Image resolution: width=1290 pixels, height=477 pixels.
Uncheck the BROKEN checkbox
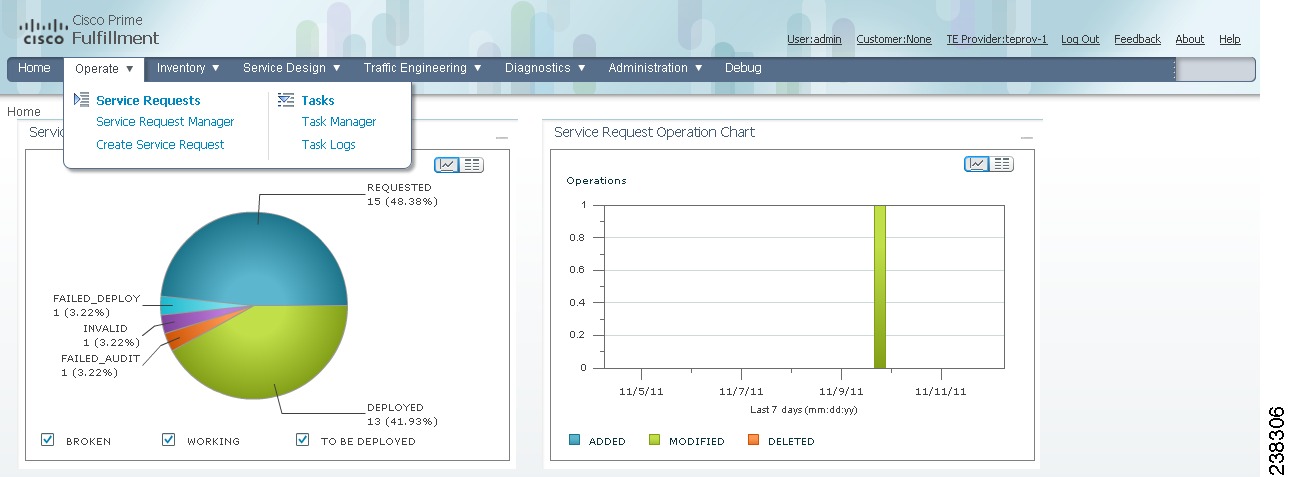coord(47,439)
